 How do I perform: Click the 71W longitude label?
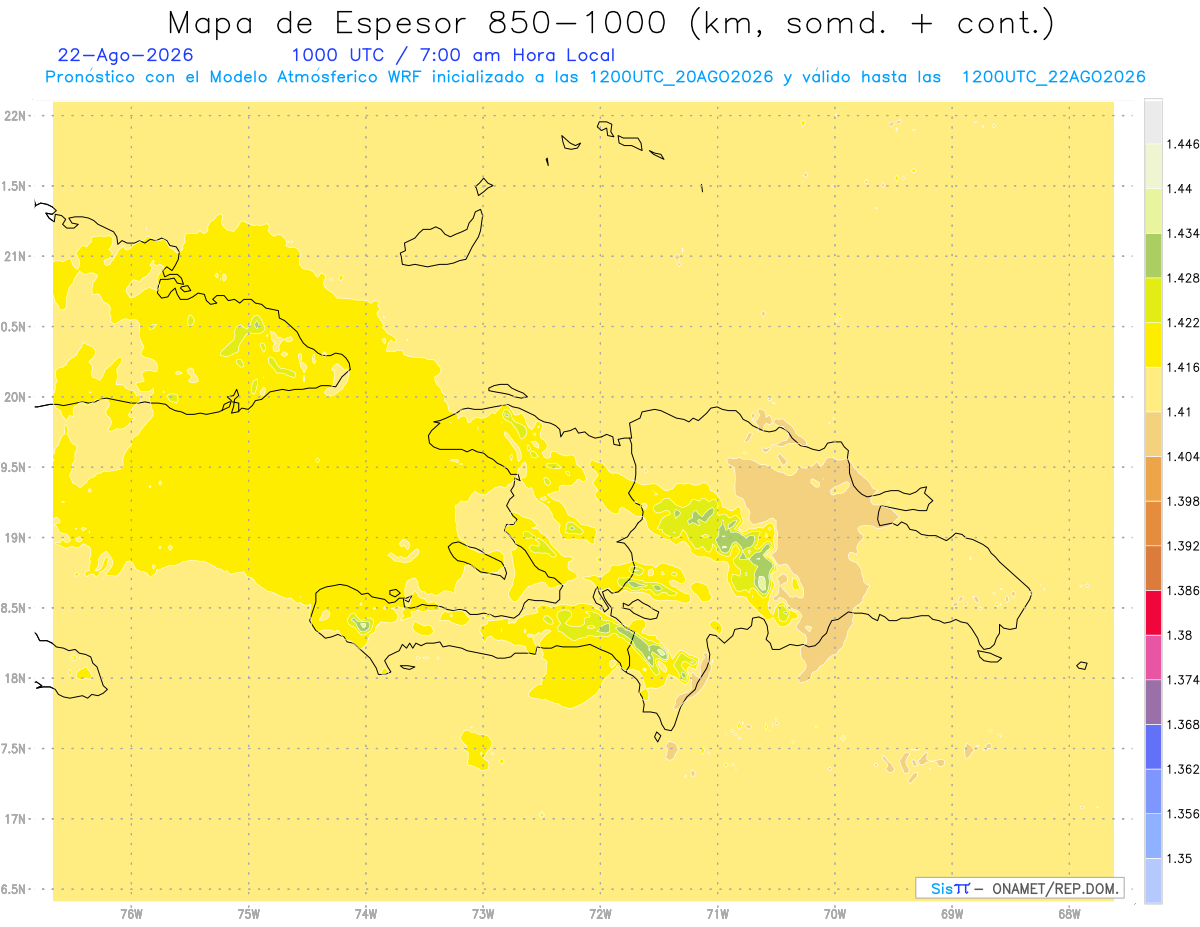(x=717, y=914)
